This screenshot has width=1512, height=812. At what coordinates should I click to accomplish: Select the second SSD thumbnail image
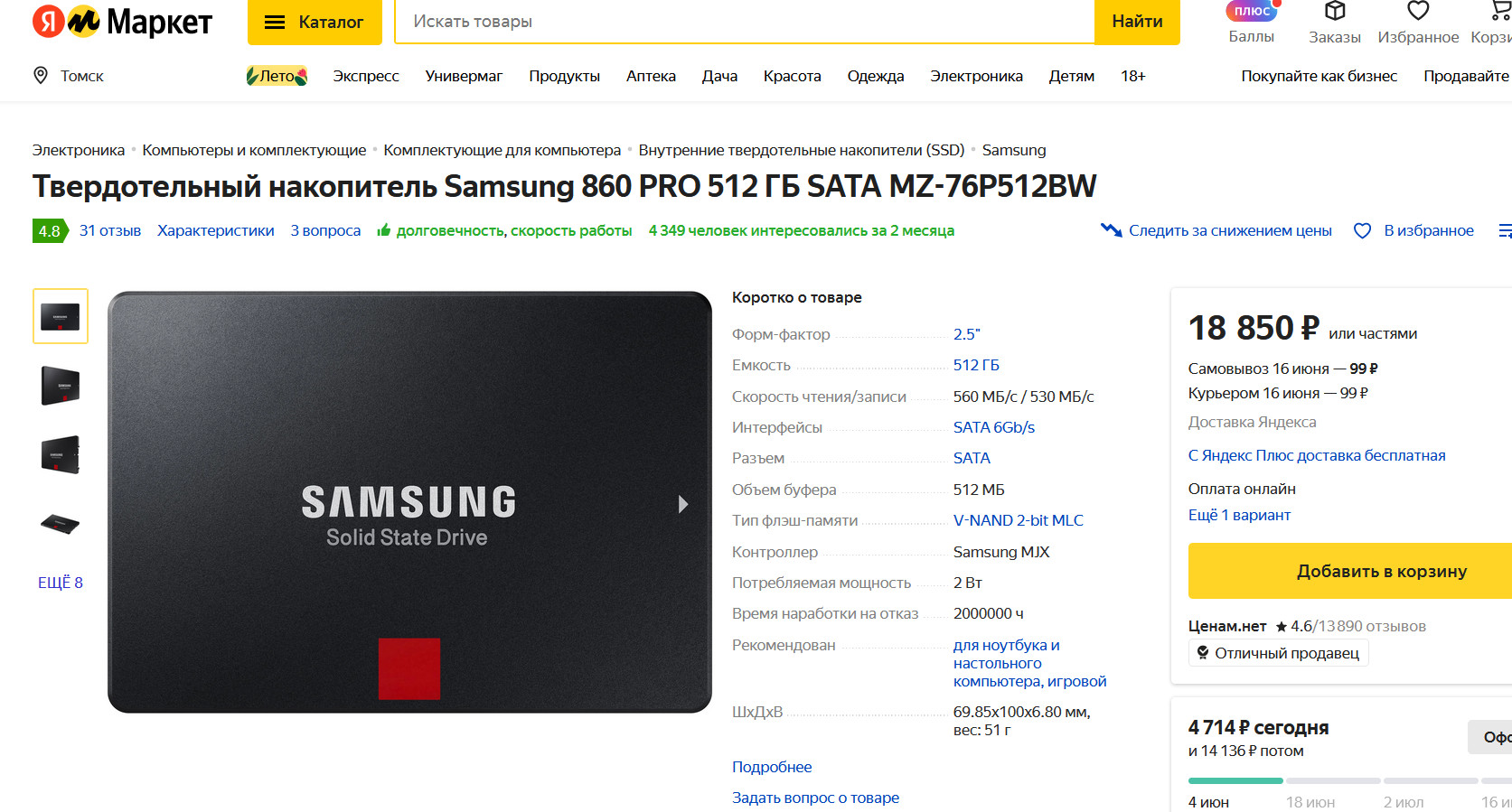[x=61, y=386]
